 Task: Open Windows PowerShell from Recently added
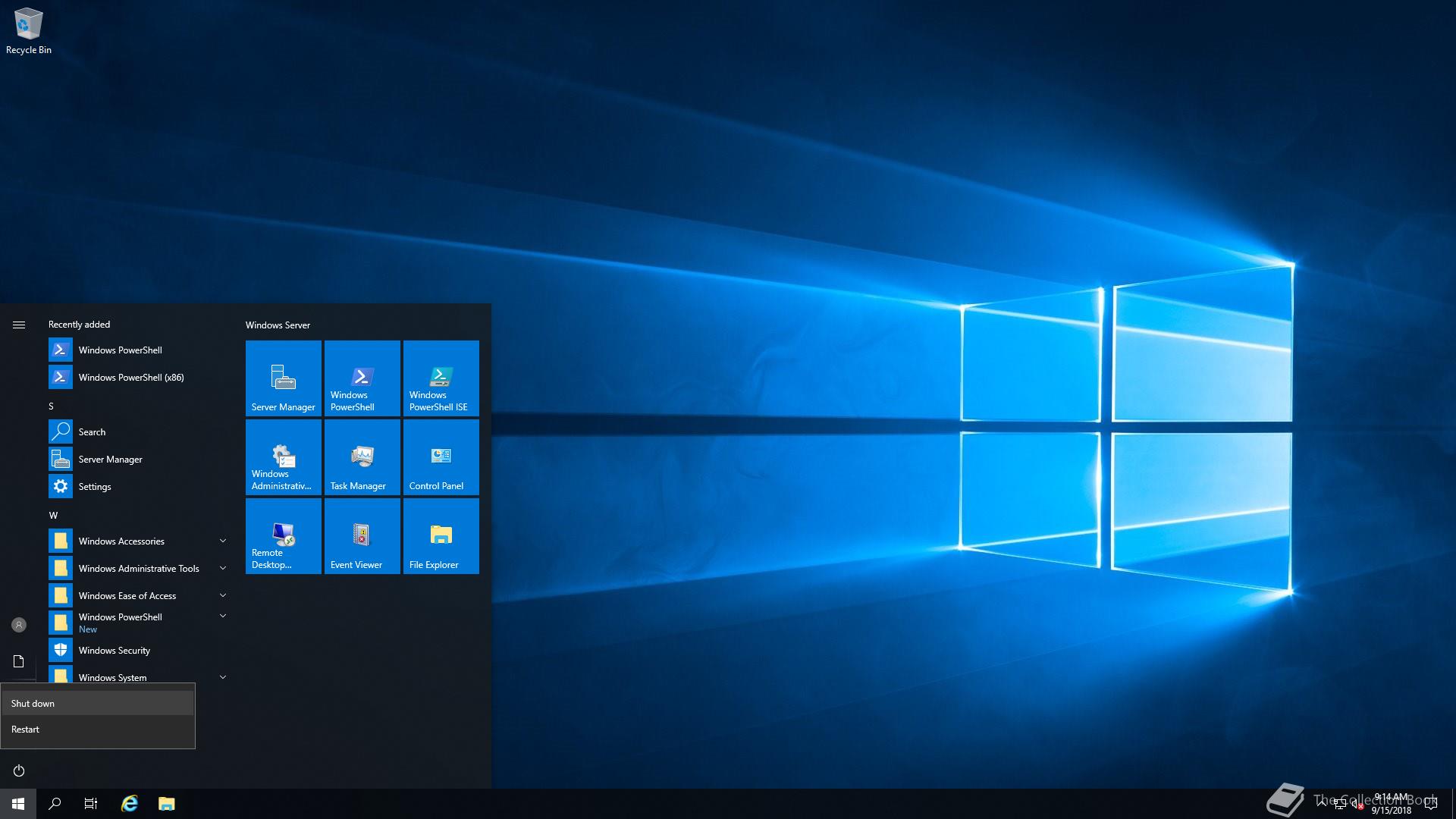click(x=140, y=350)
